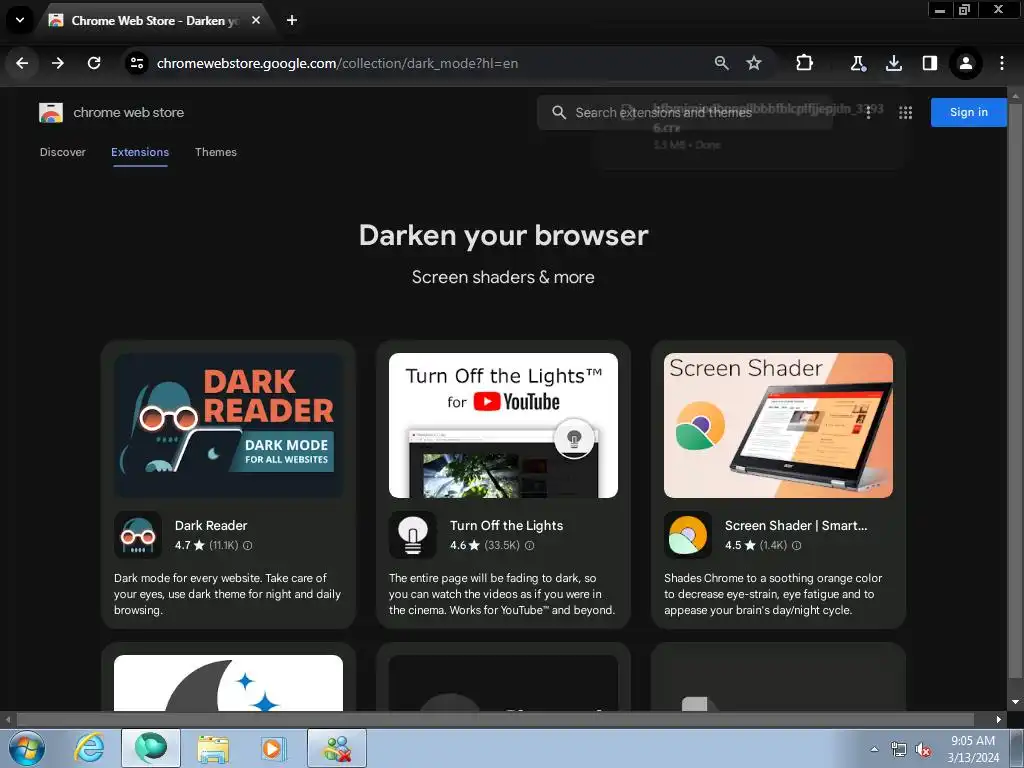The image size is (1024, 768).
Task: Open the Dark Reader extension title link
Action: (x=211, y=526)
